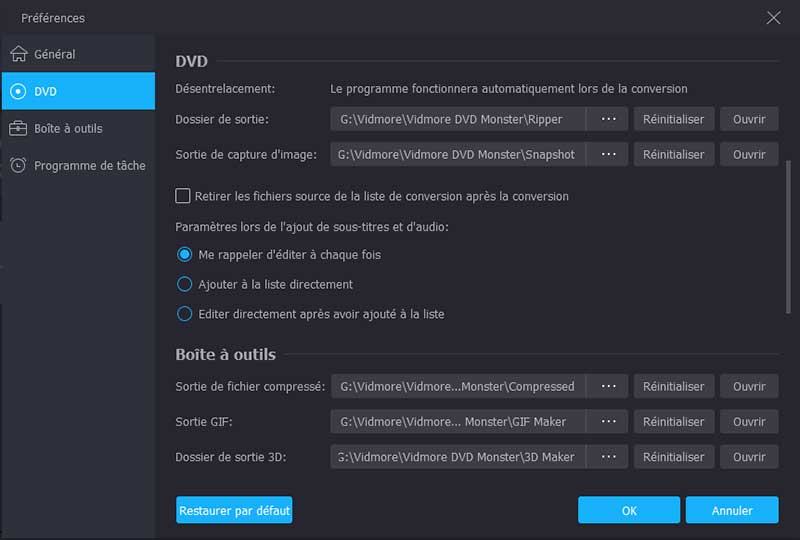Screen dimensions: 800x540
Task: Select Ajouter à la liste directement option
Action: pos(184,284)
